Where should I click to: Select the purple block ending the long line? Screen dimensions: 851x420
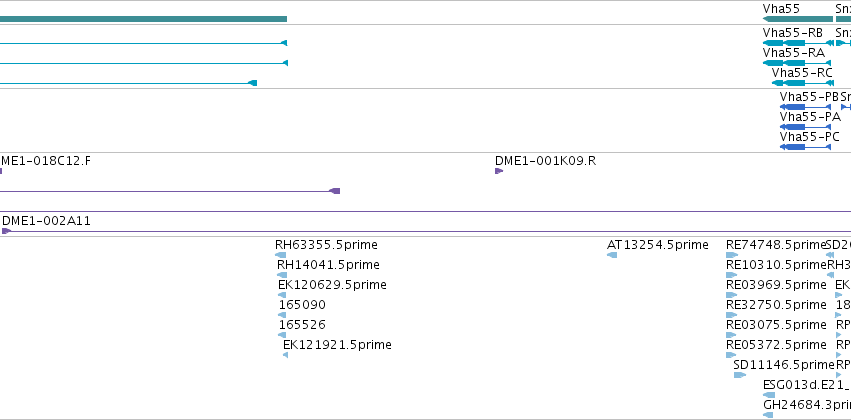click(335, 191)
